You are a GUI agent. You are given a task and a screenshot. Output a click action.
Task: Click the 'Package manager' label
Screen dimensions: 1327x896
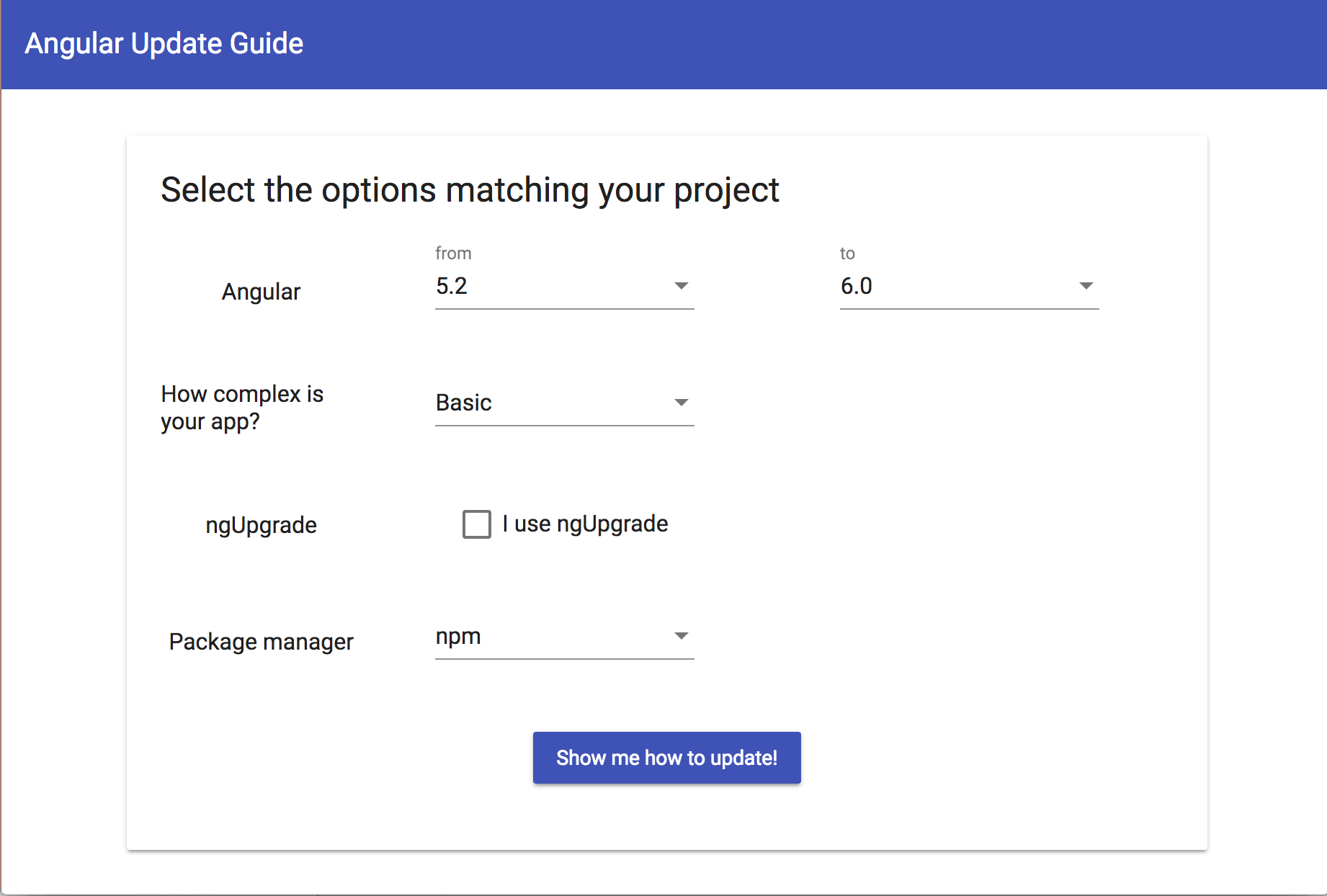click(261, 642)
